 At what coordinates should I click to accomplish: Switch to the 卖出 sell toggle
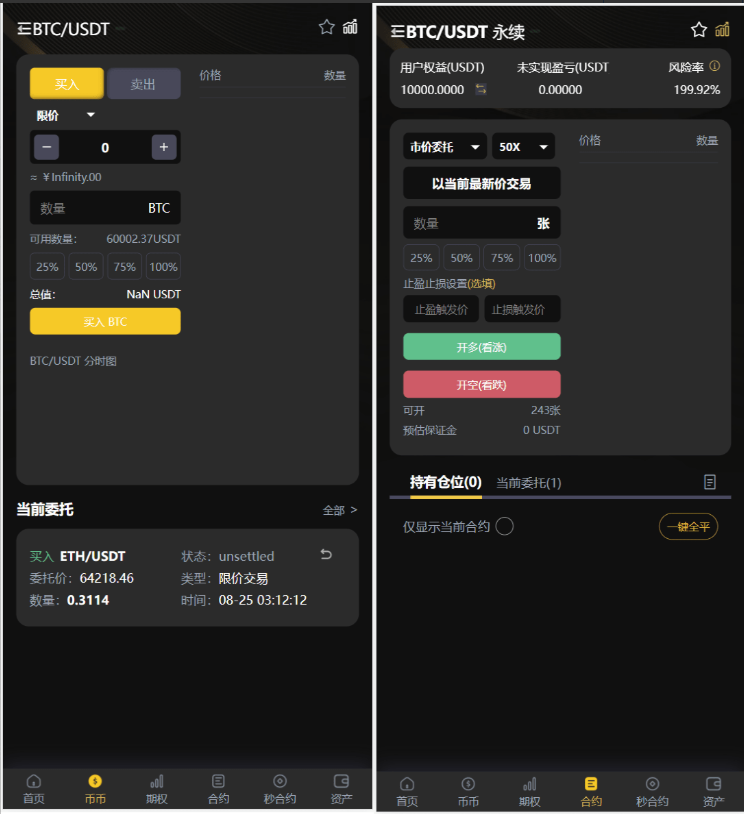(144, 84)
